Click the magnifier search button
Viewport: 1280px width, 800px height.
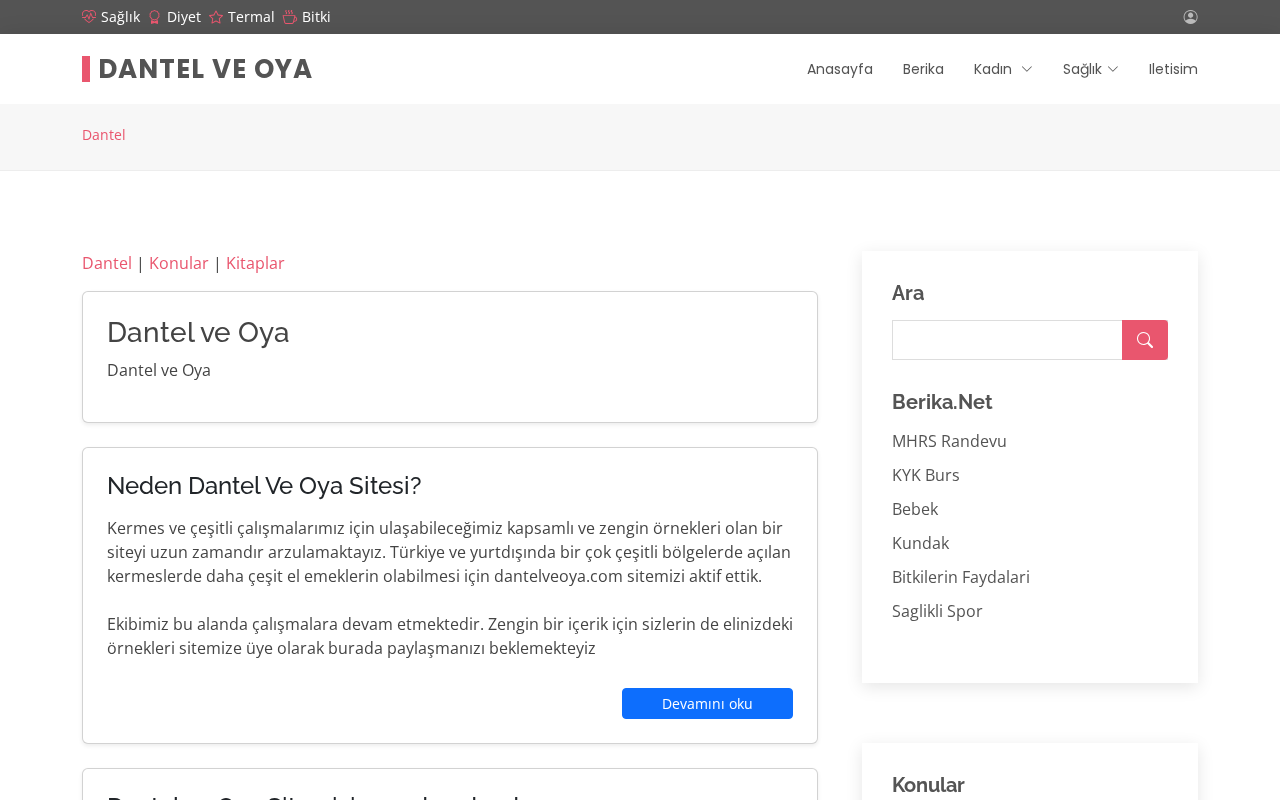(x=1145, y=340)
